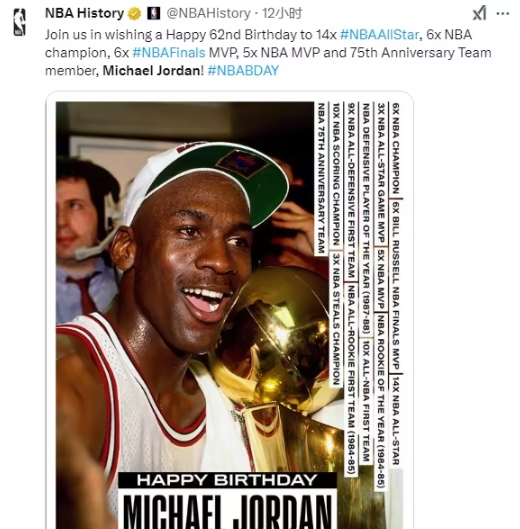Click the 14X NBA ALL-STAR label
Viewport: 520px width, 529px height.
[x=395, y=421]
